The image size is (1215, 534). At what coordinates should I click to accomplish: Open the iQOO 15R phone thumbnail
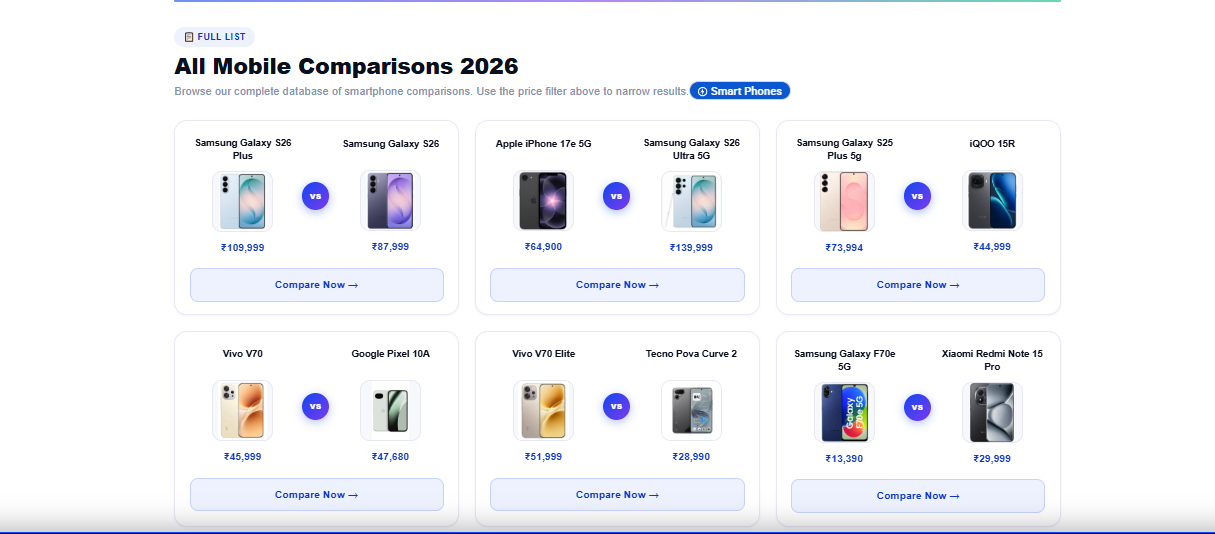[x=992, y=201]
